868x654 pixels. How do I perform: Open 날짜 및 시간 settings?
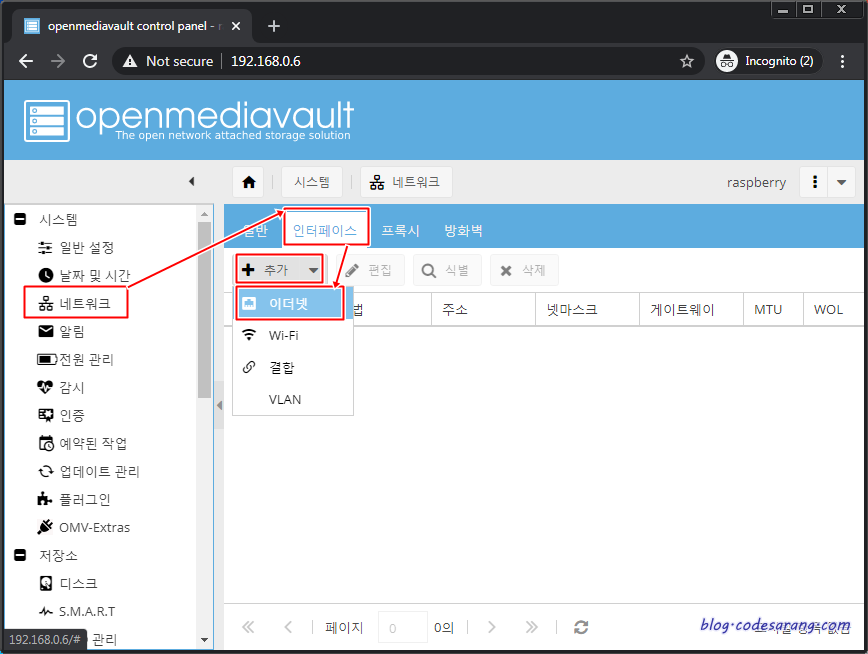[84, 275]
